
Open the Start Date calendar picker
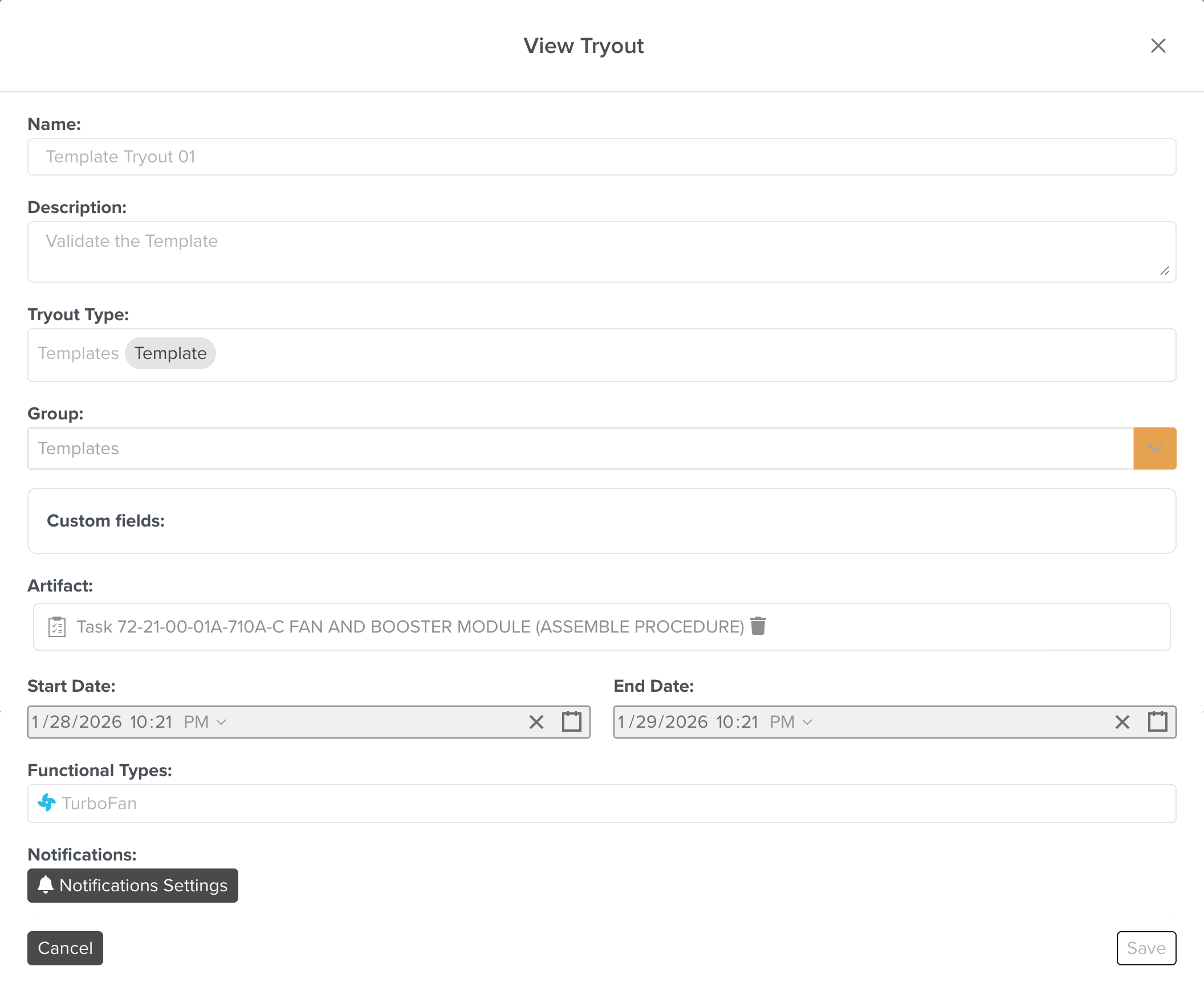click(x=571, y=721)
